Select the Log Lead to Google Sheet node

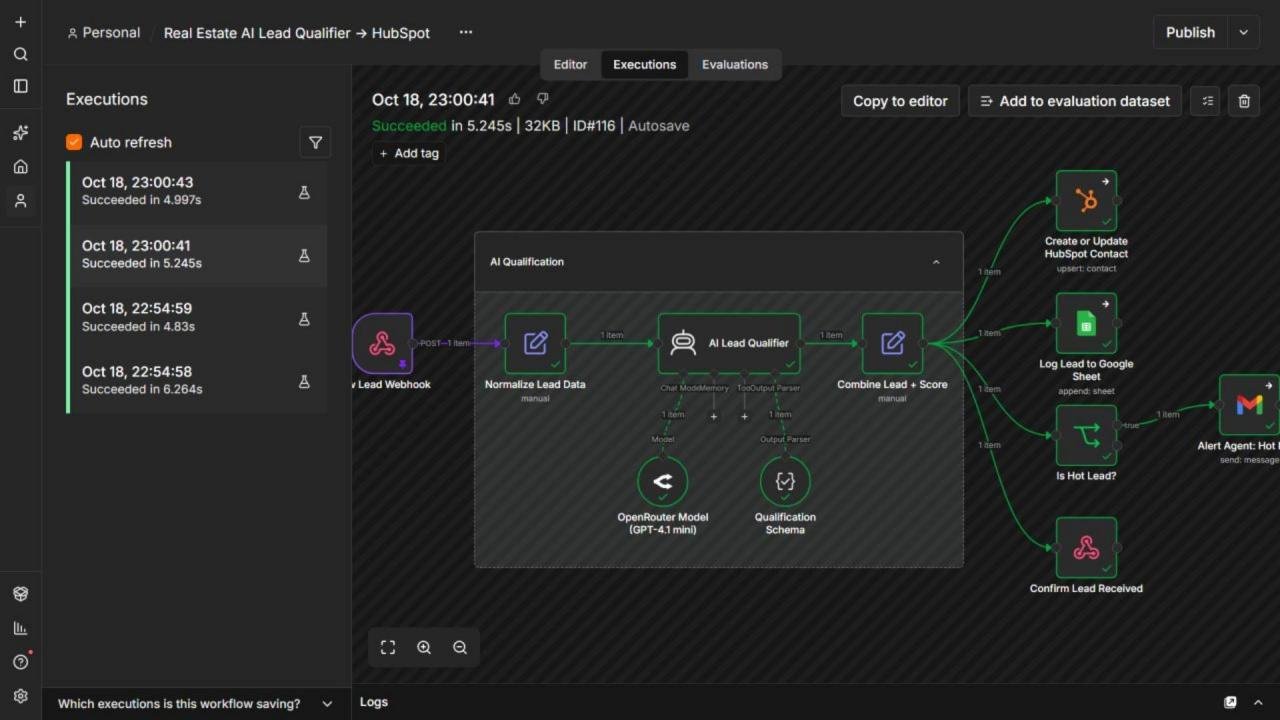[x=1086, y=323]
